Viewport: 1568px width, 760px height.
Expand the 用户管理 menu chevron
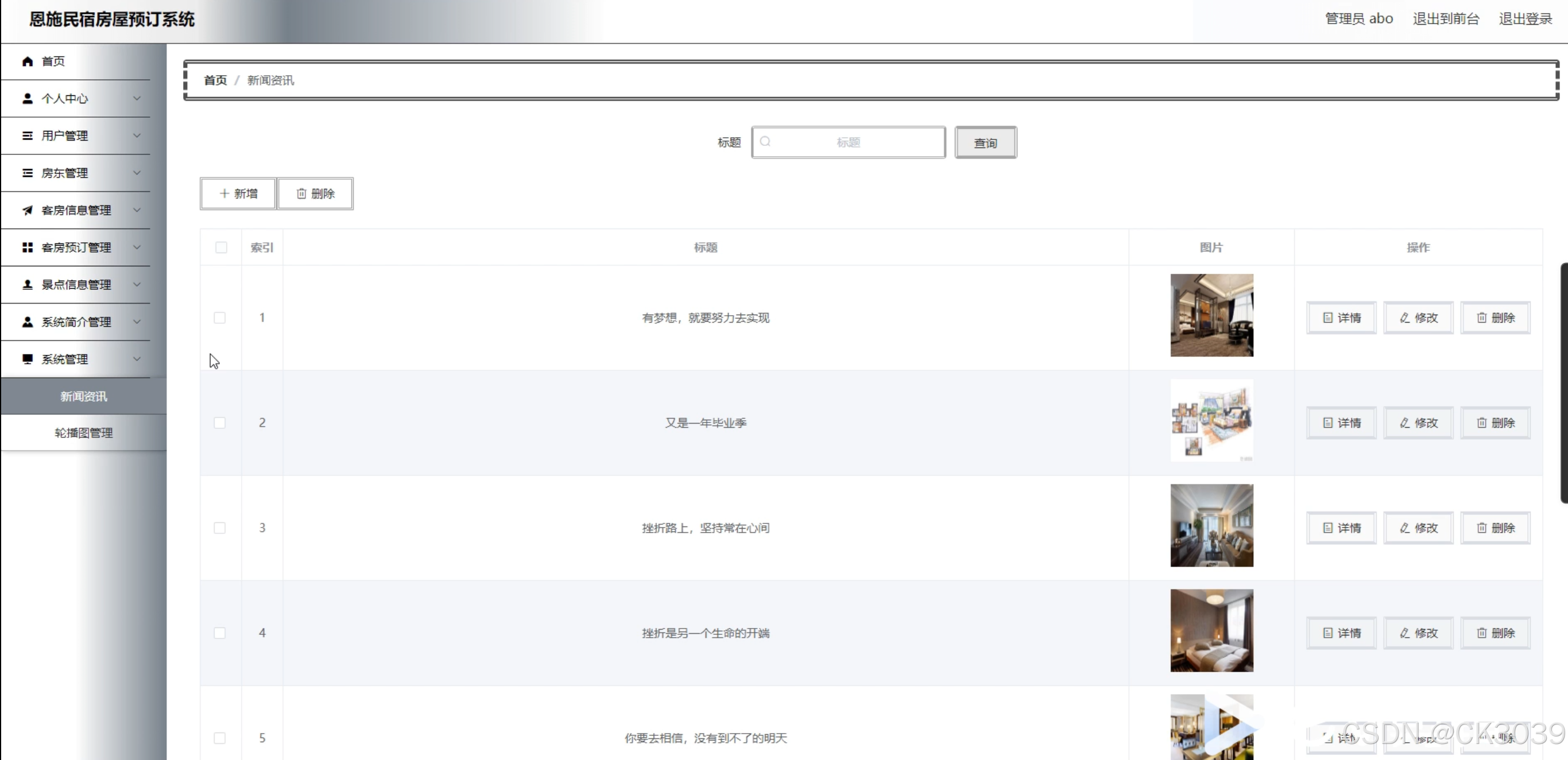(x=137, y=135)
